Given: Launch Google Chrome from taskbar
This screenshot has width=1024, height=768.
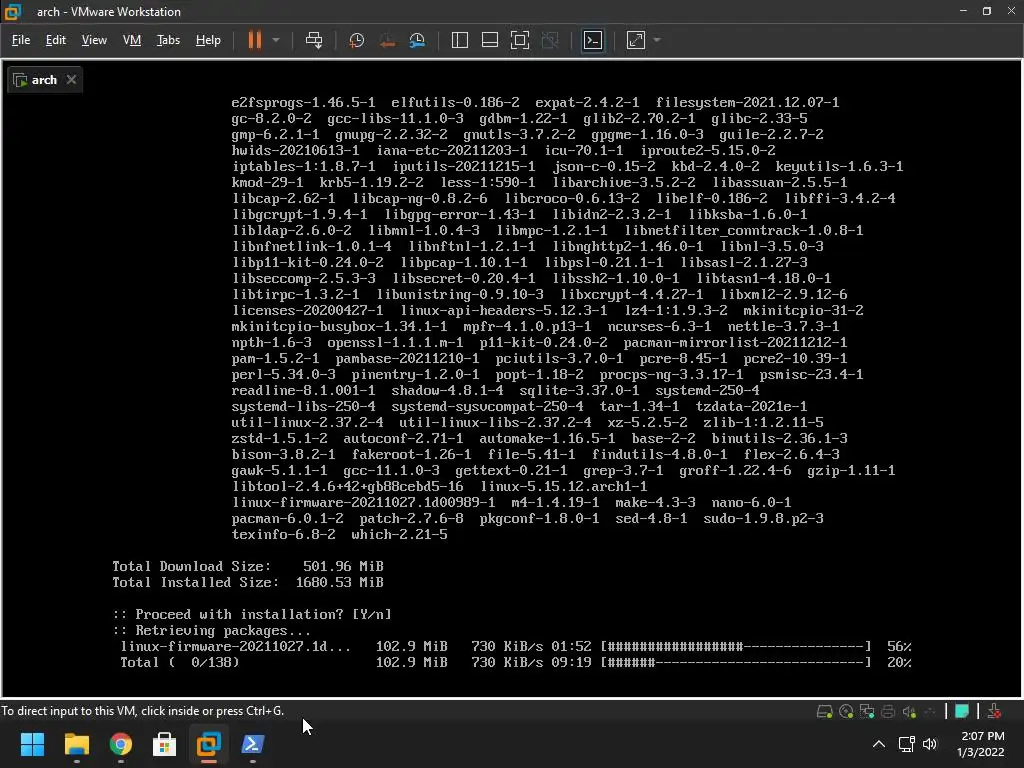Looking at the screenshot, I should point(121,744).
